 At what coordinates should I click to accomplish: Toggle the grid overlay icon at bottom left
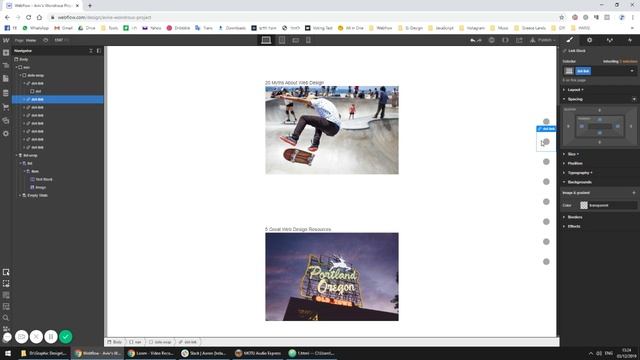pos(6,295)
